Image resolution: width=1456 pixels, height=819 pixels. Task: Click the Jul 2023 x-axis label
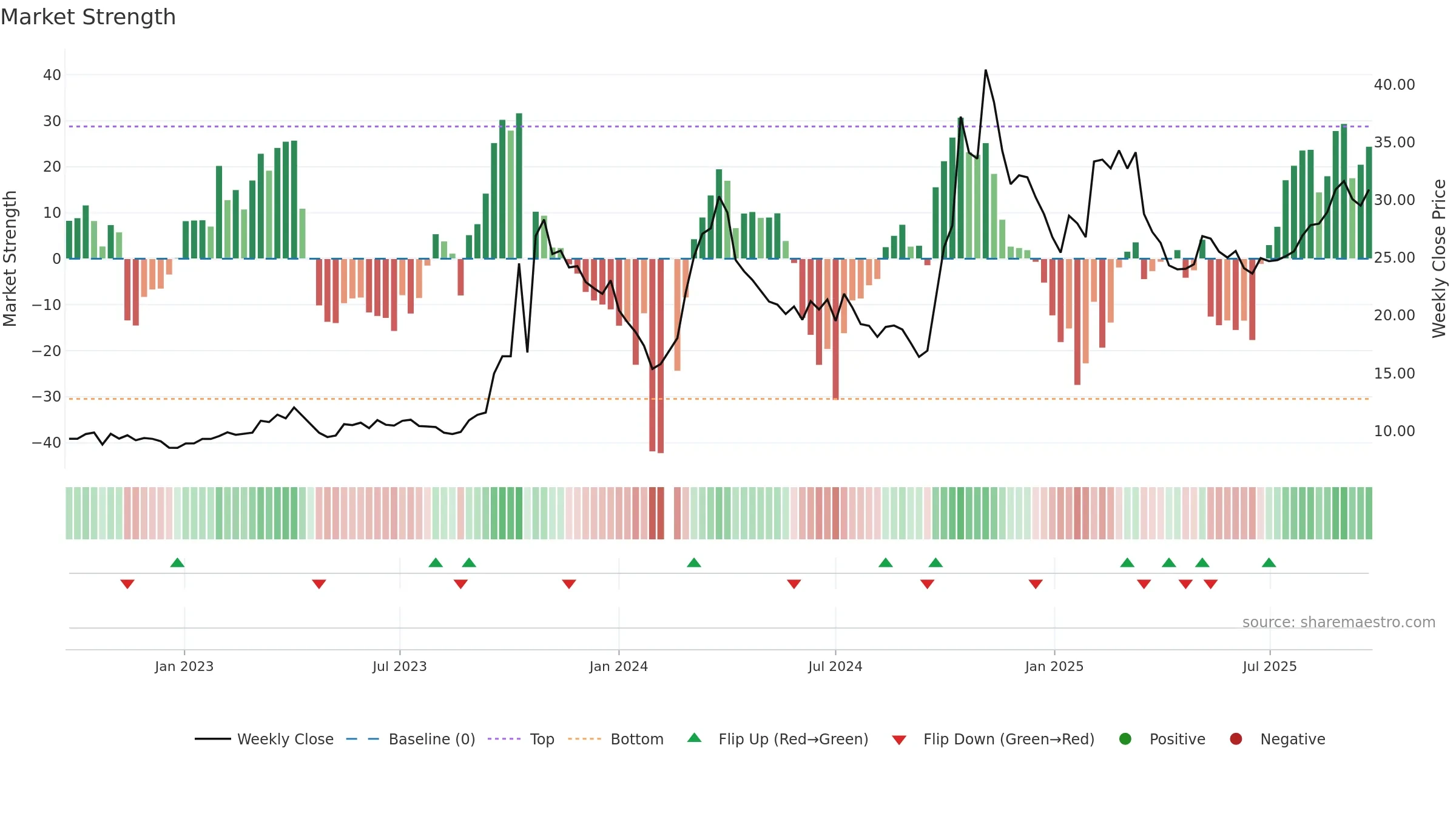coord(400,667)
